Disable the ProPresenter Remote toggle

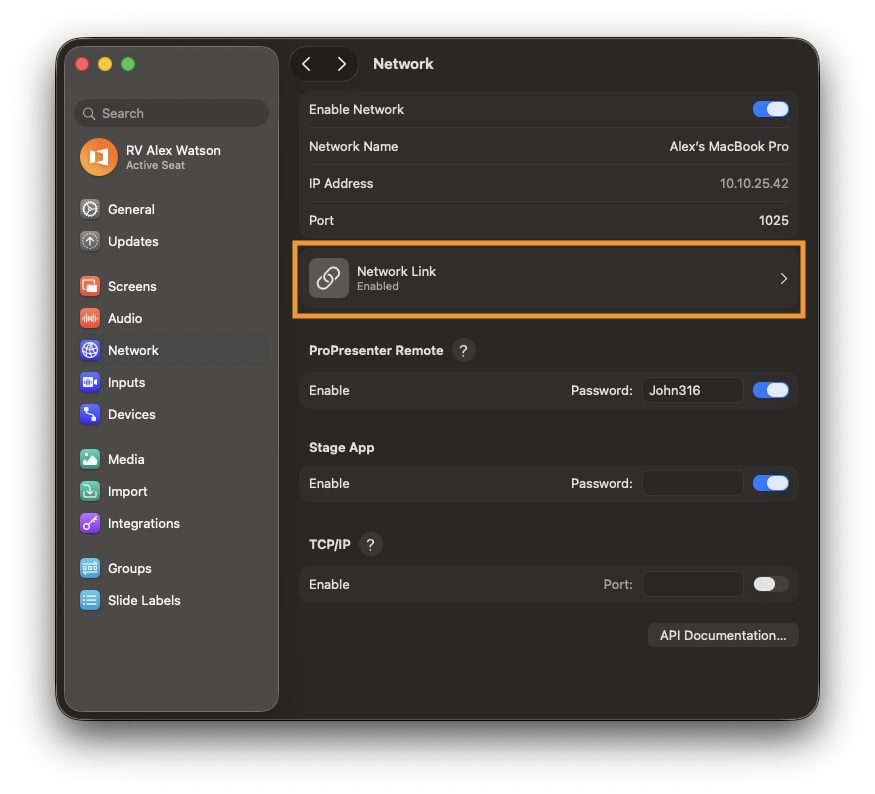click(x=770, y=390)
